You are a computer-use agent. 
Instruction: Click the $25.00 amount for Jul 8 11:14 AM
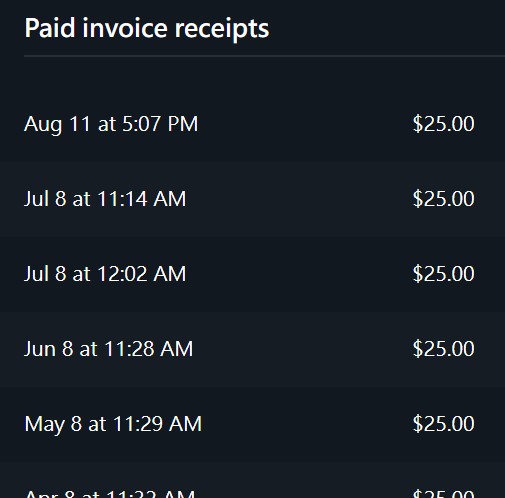tap(443, 199)
